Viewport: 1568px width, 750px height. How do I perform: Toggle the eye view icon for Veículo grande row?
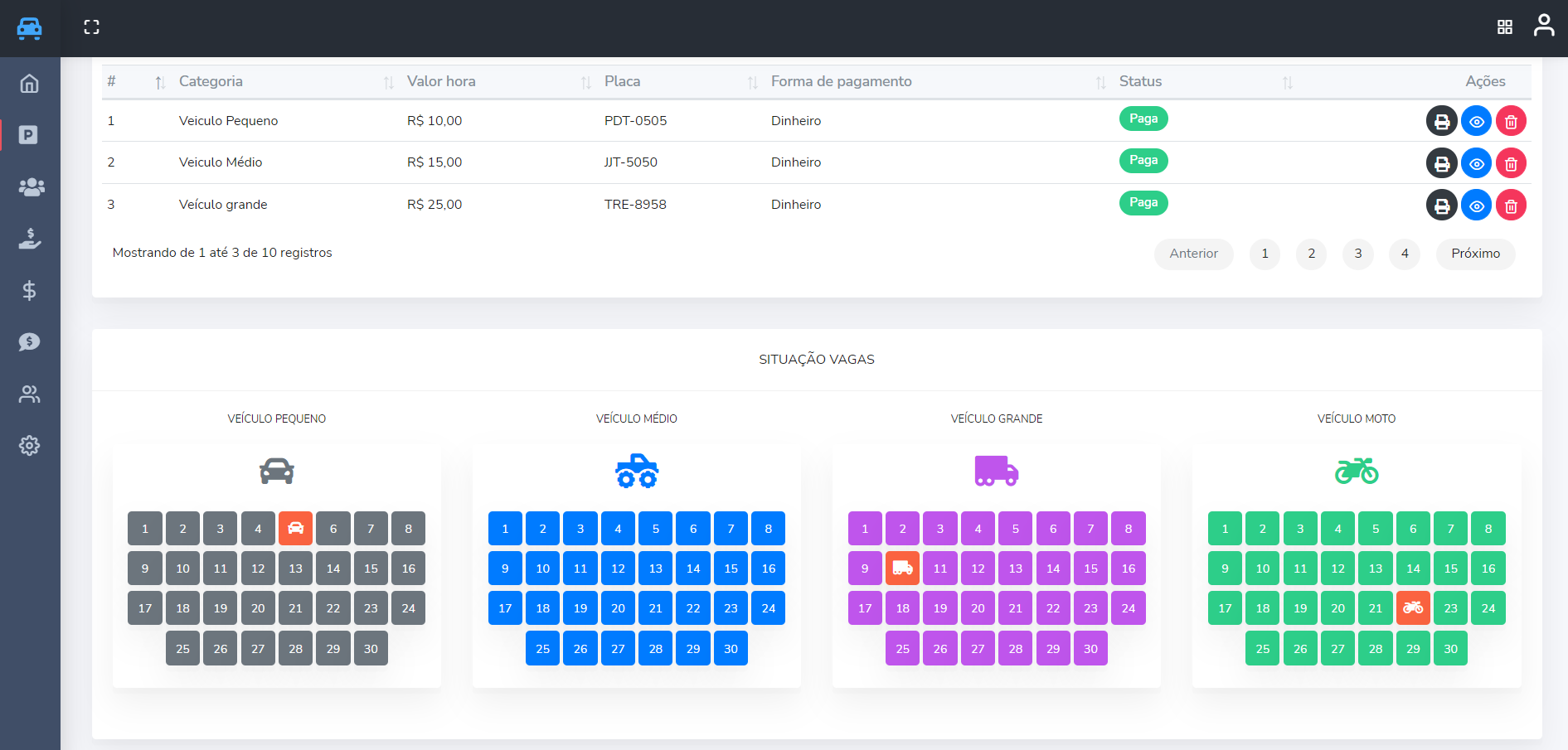[x=1476, y=205]
